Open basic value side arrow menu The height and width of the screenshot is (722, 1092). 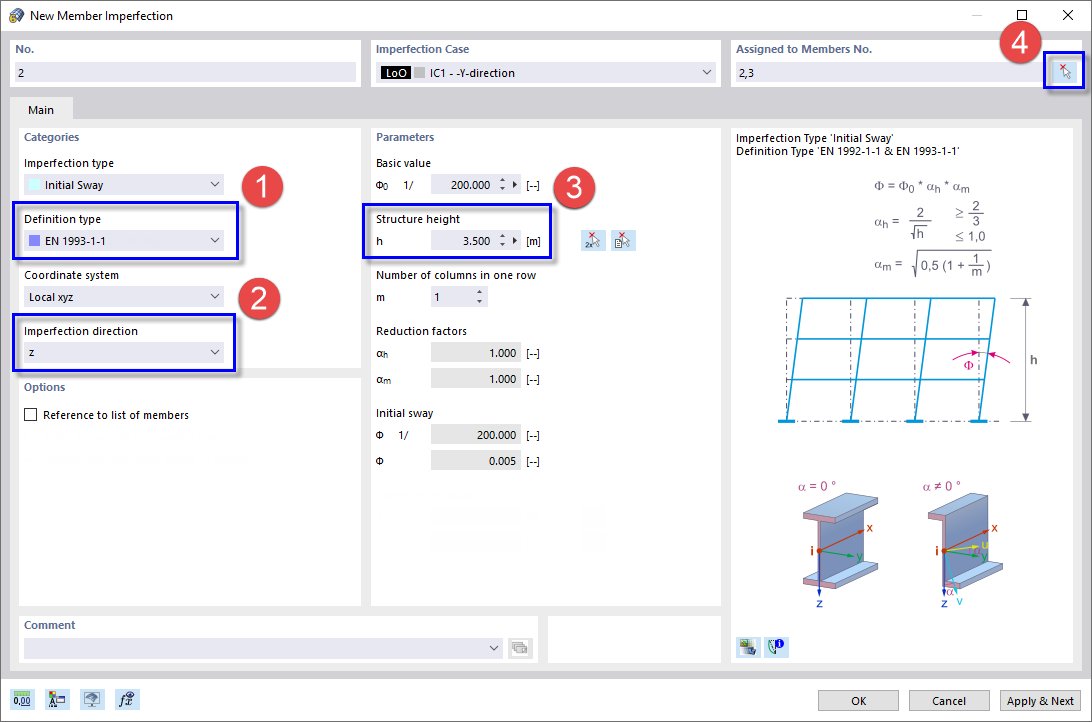(515, 185)
